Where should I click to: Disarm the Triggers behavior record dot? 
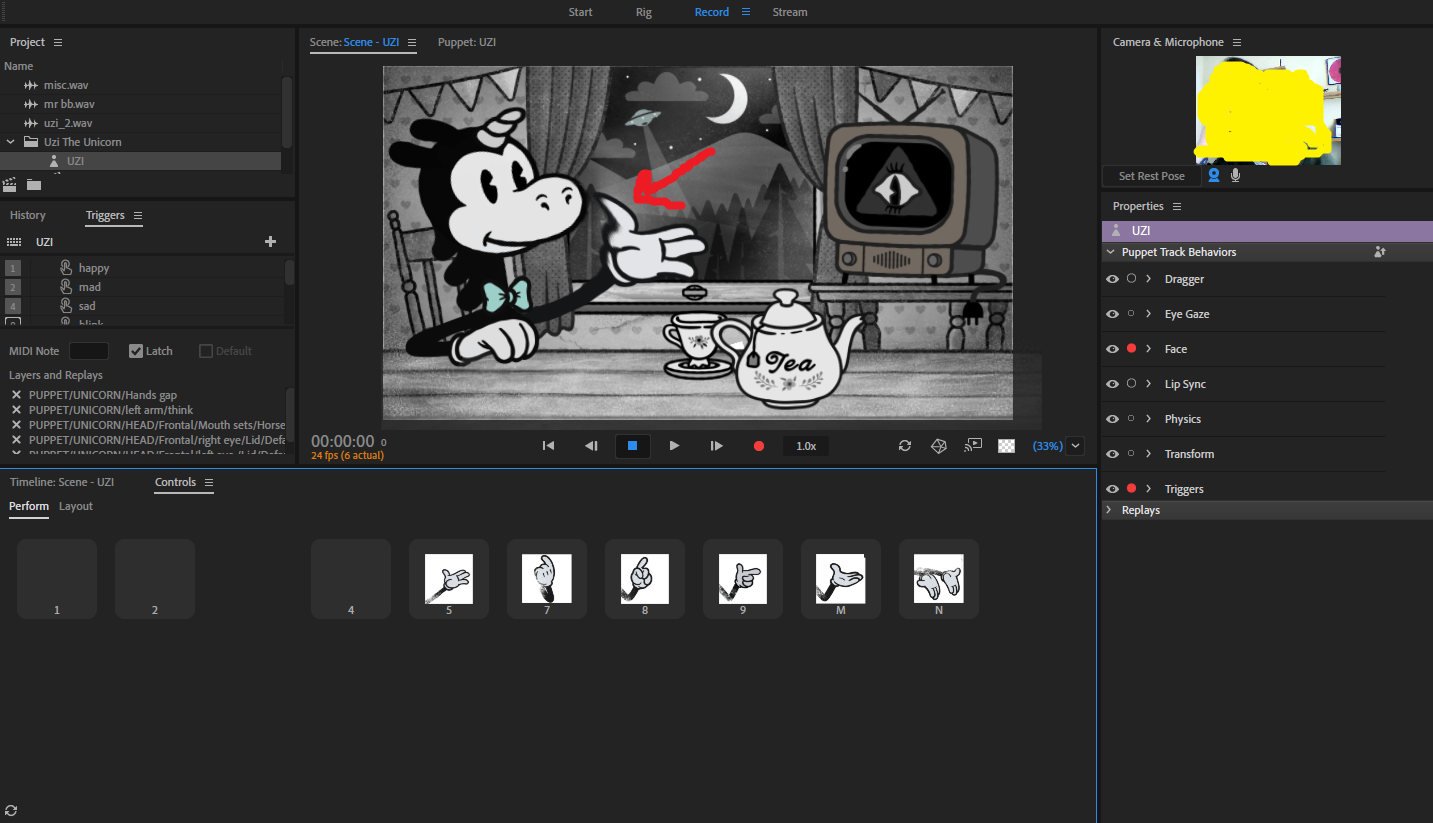[1131, 489]
